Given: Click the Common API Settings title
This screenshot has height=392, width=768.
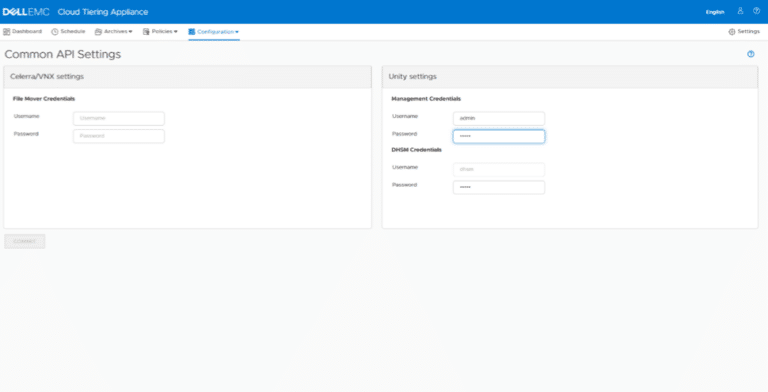Looking at the screenshot, I should click(63, 54).
